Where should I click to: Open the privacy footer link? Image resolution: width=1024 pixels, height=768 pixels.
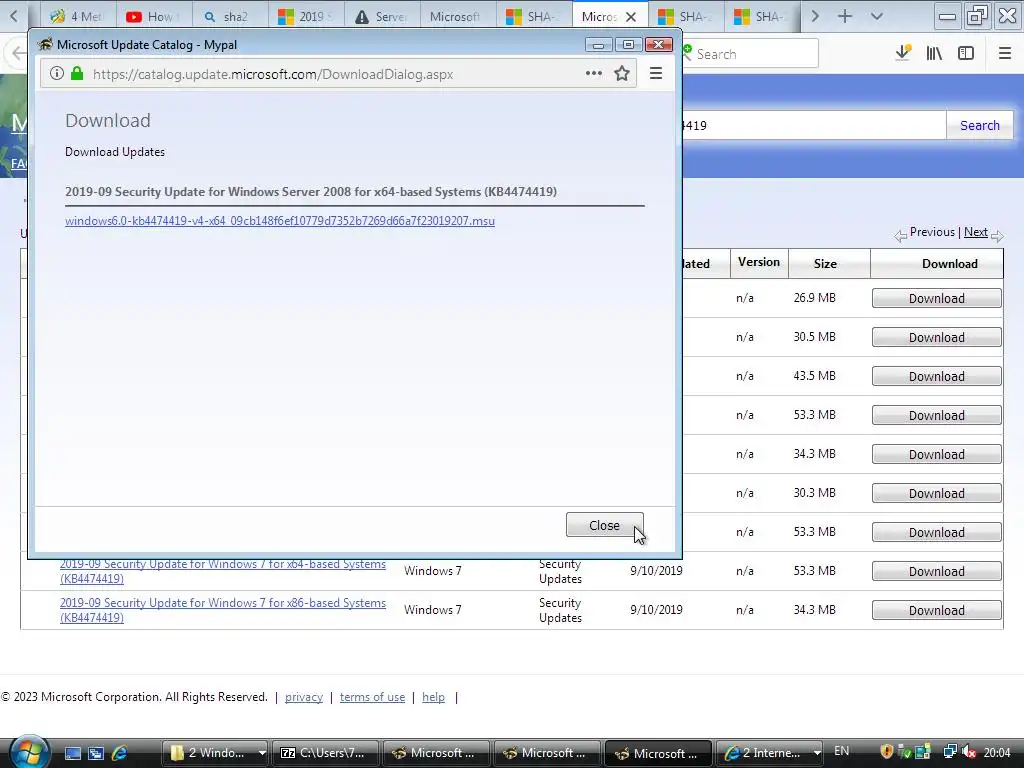click(x=304, y=697)
